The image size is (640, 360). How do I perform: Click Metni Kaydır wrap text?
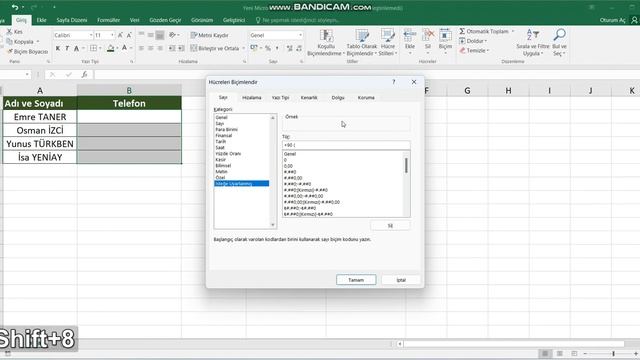click(210, 36)
